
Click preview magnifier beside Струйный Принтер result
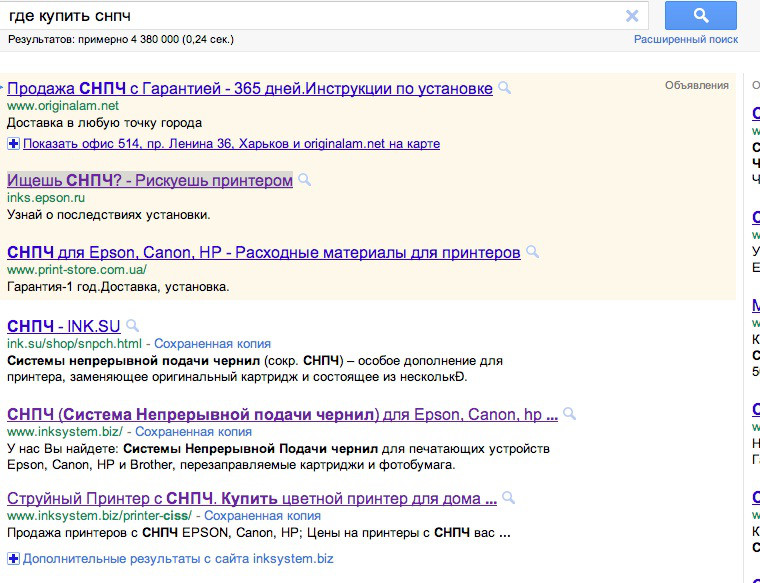pyautogui.click(x=508, y=498)
